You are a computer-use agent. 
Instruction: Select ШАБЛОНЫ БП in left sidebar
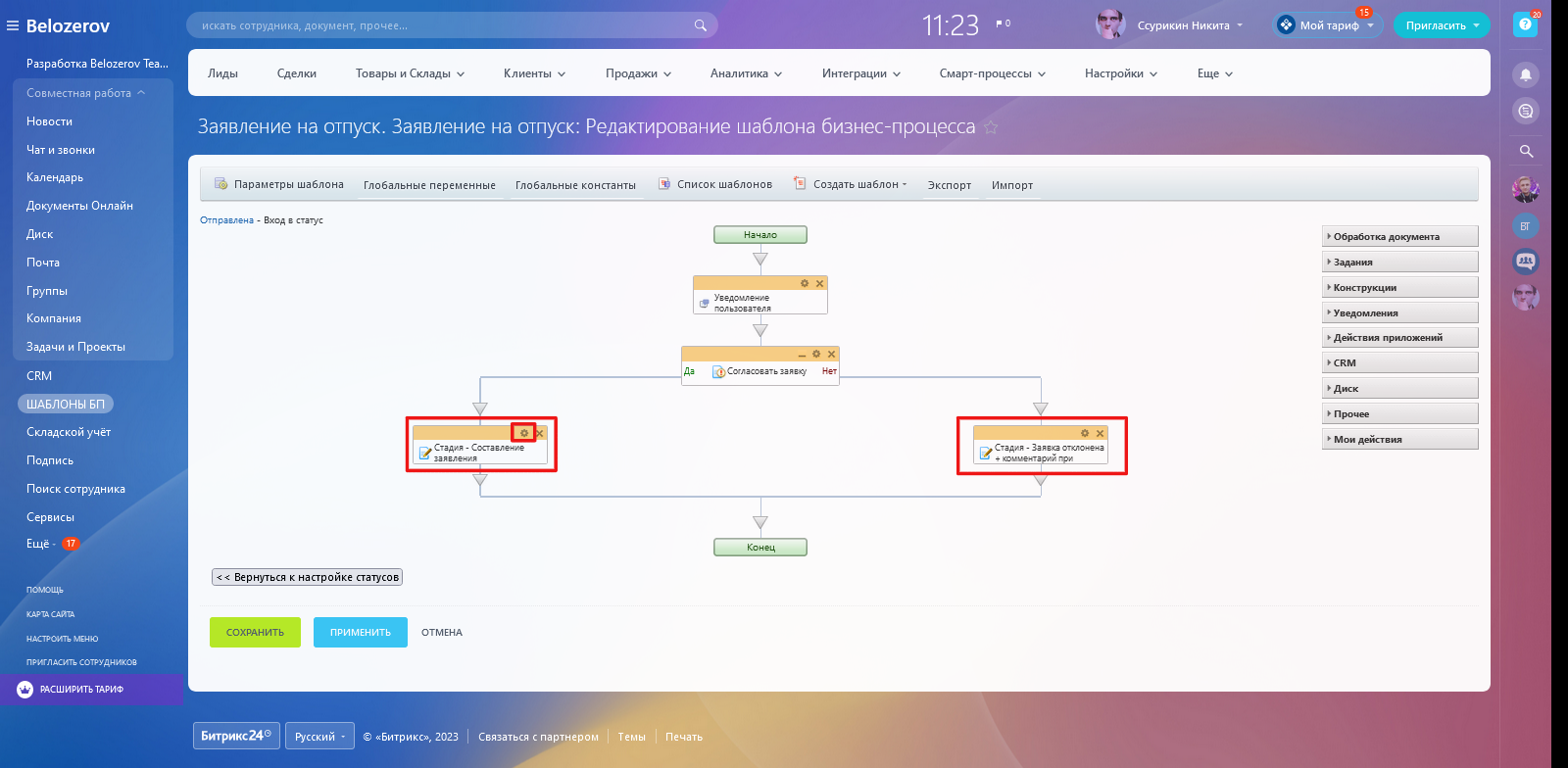click(66, 405)
